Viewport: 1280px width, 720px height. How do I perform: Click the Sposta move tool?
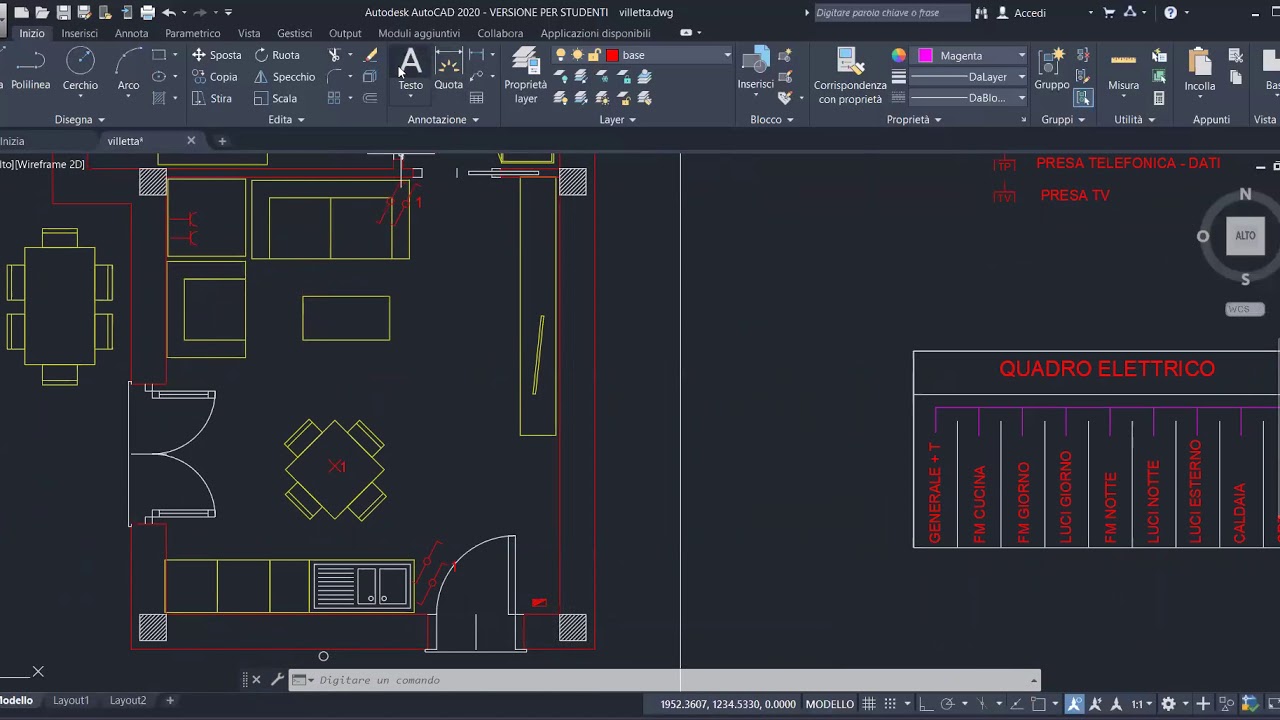coord(216,55)
